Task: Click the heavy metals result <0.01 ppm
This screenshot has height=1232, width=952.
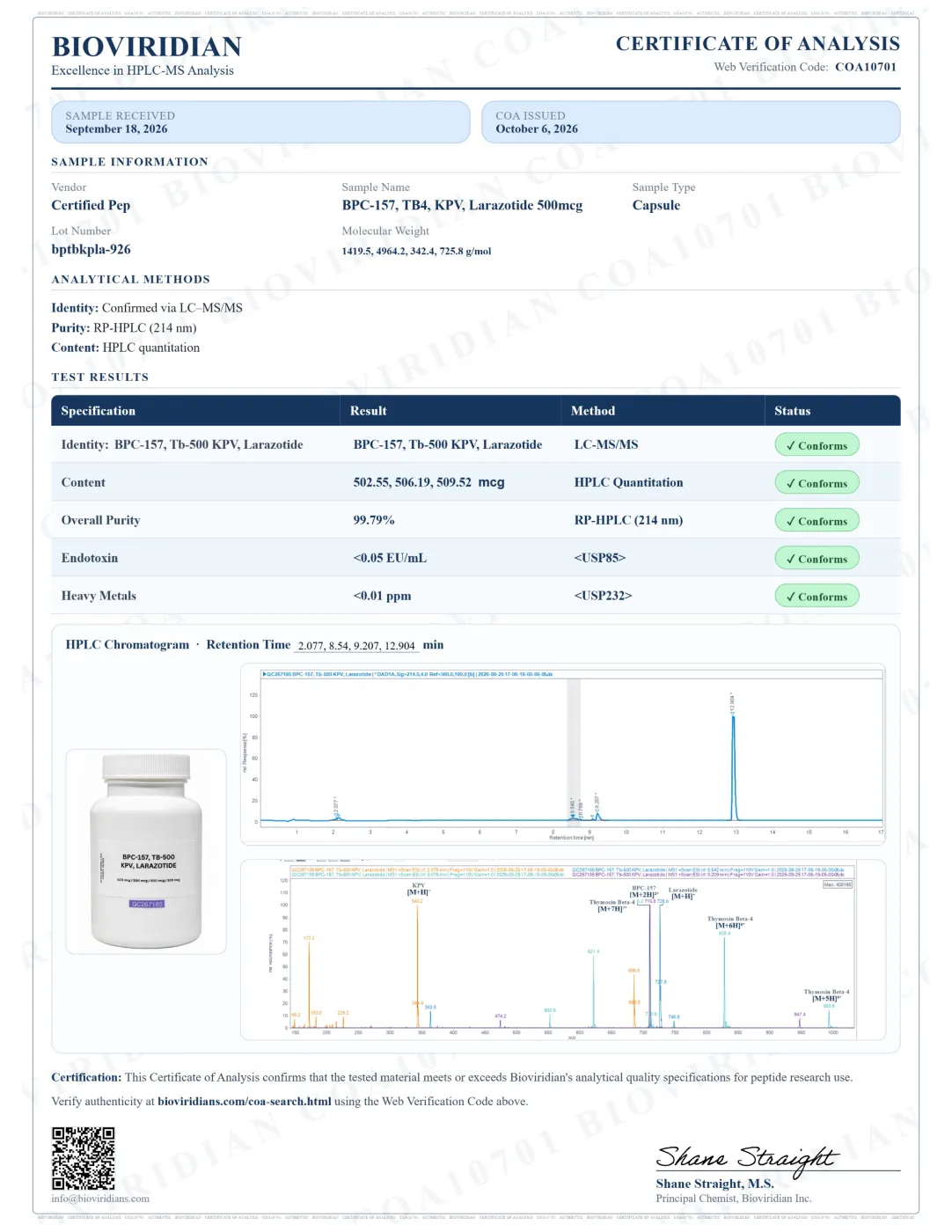Action: pos(382,597)
